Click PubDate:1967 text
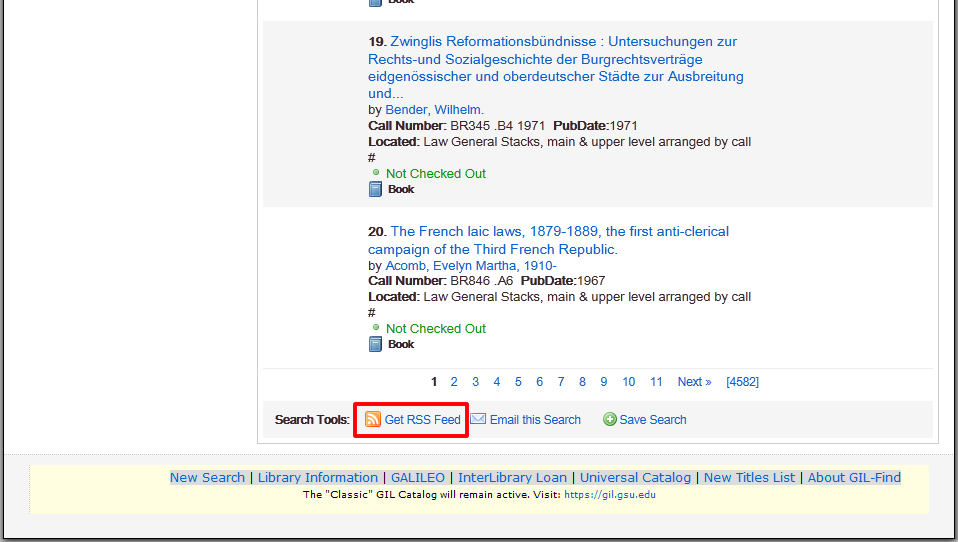This screenshot has width=958, height=542. pos(563,281)
